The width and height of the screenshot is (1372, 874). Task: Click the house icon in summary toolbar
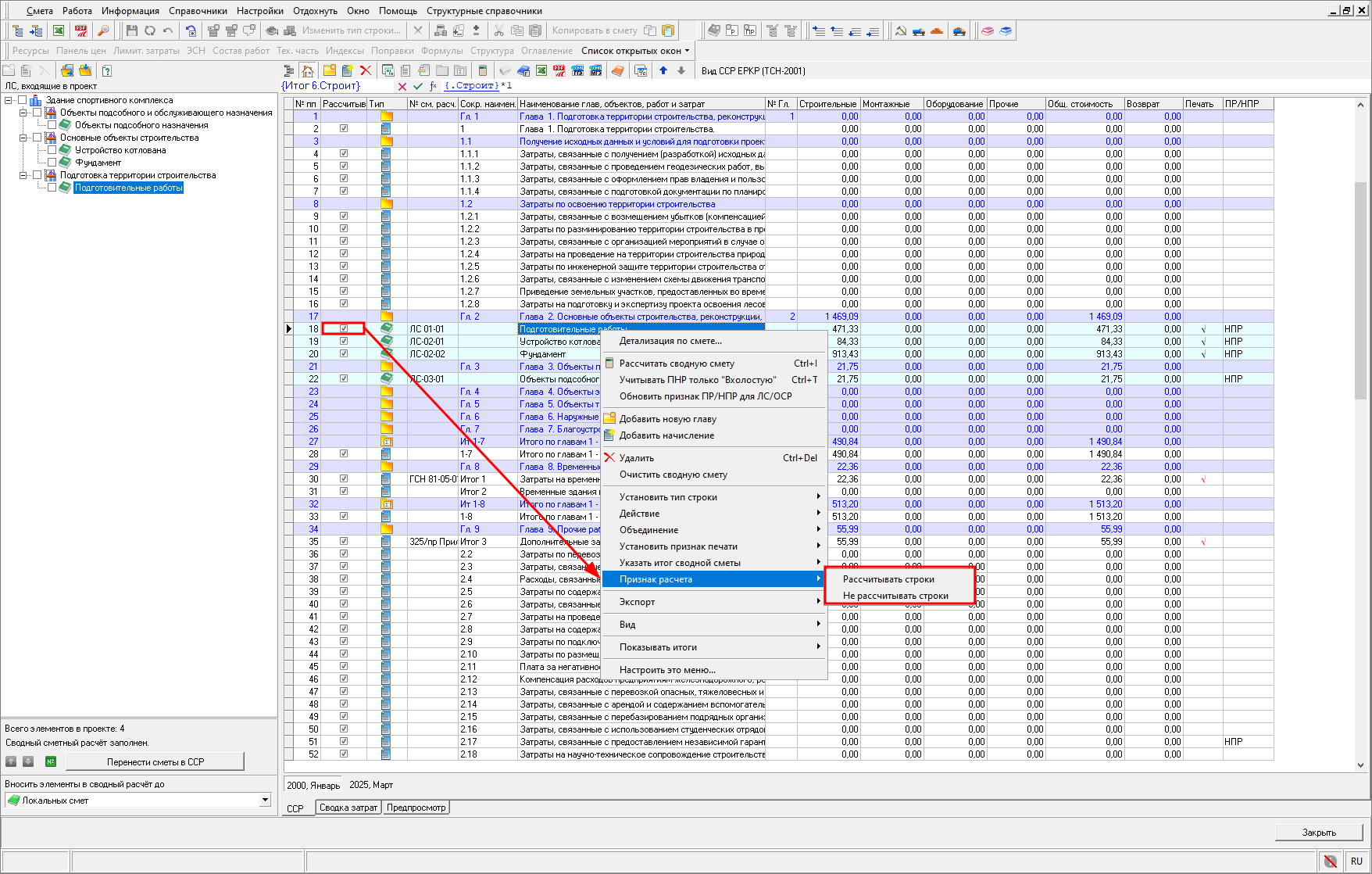[308, 70]
